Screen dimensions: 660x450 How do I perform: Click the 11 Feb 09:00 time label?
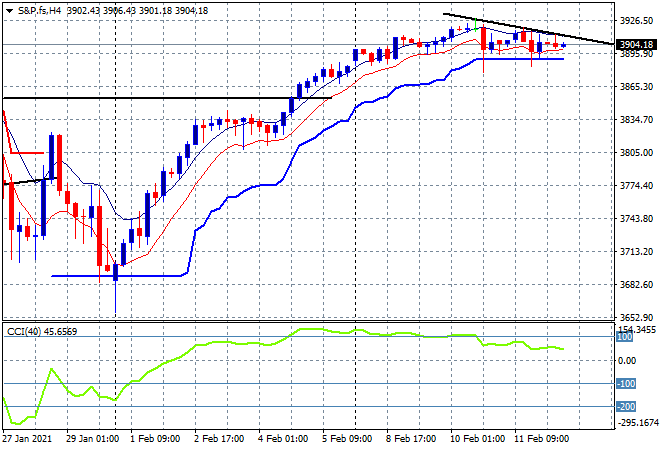point(541,439)
